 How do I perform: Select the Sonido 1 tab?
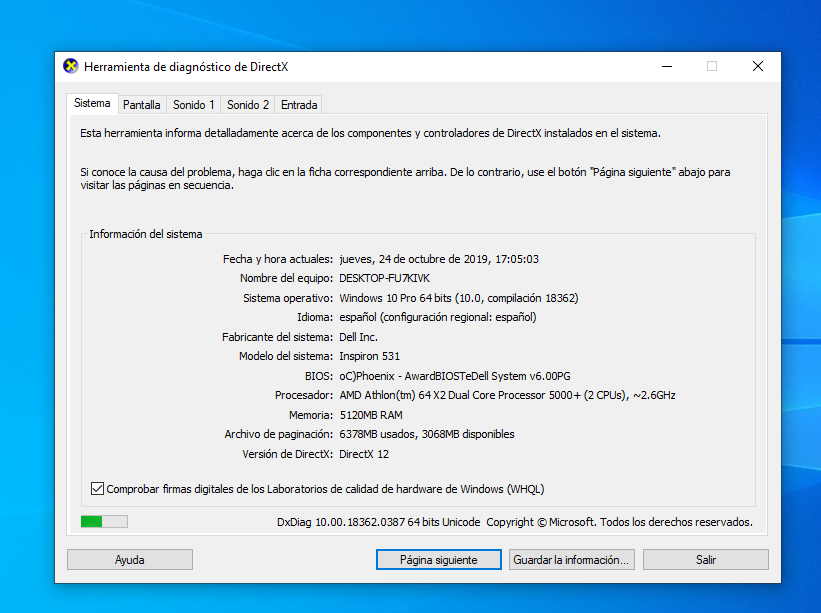194,105
